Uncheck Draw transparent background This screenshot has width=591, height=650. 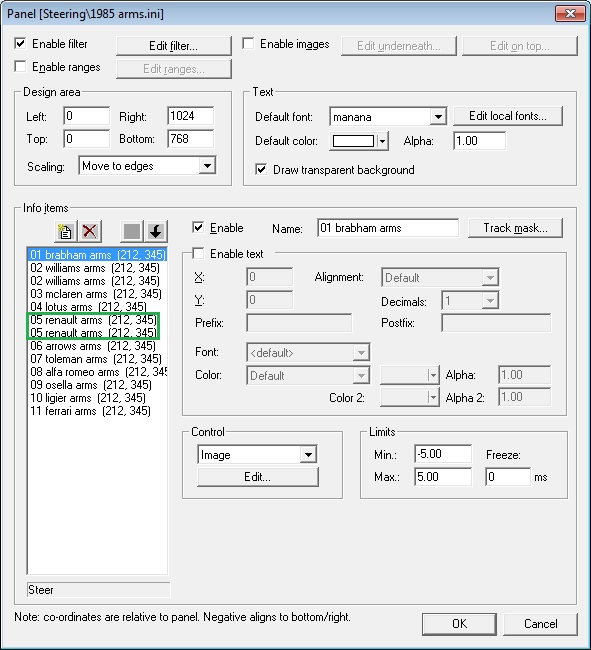coord(261,170)
